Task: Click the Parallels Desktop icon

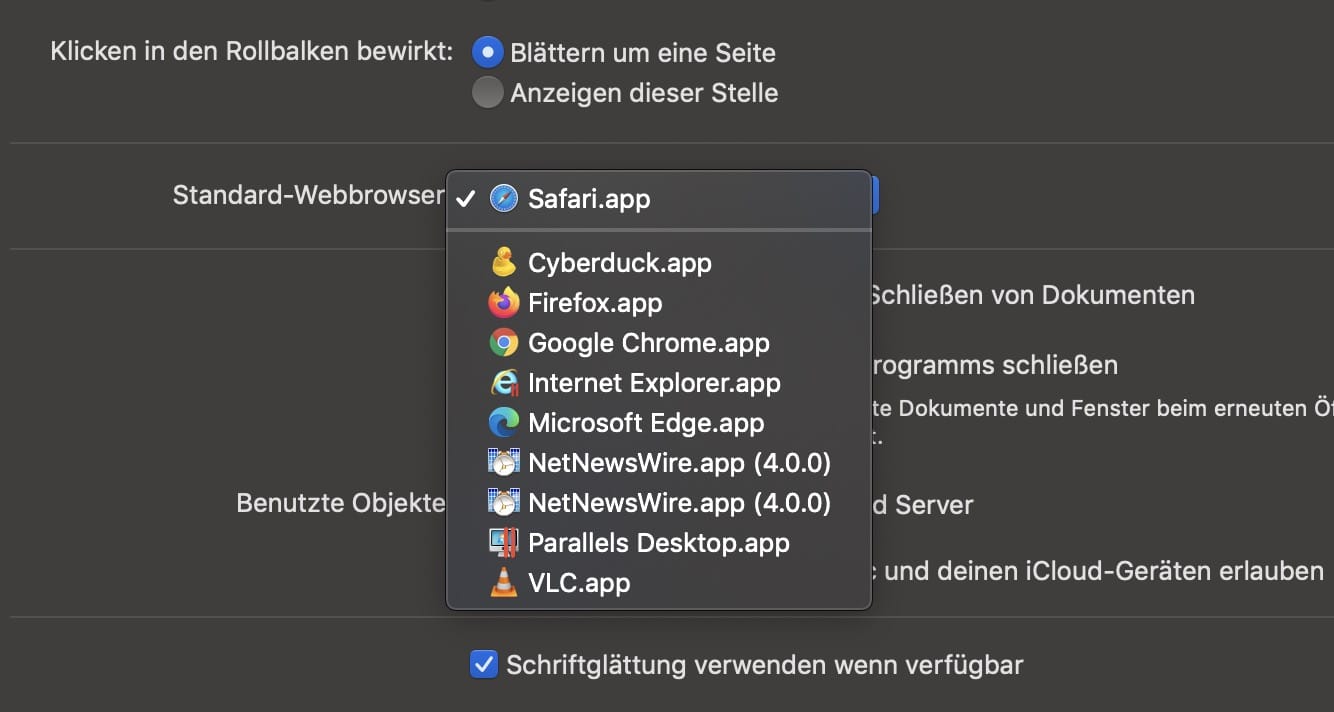Action: point(504,543)
